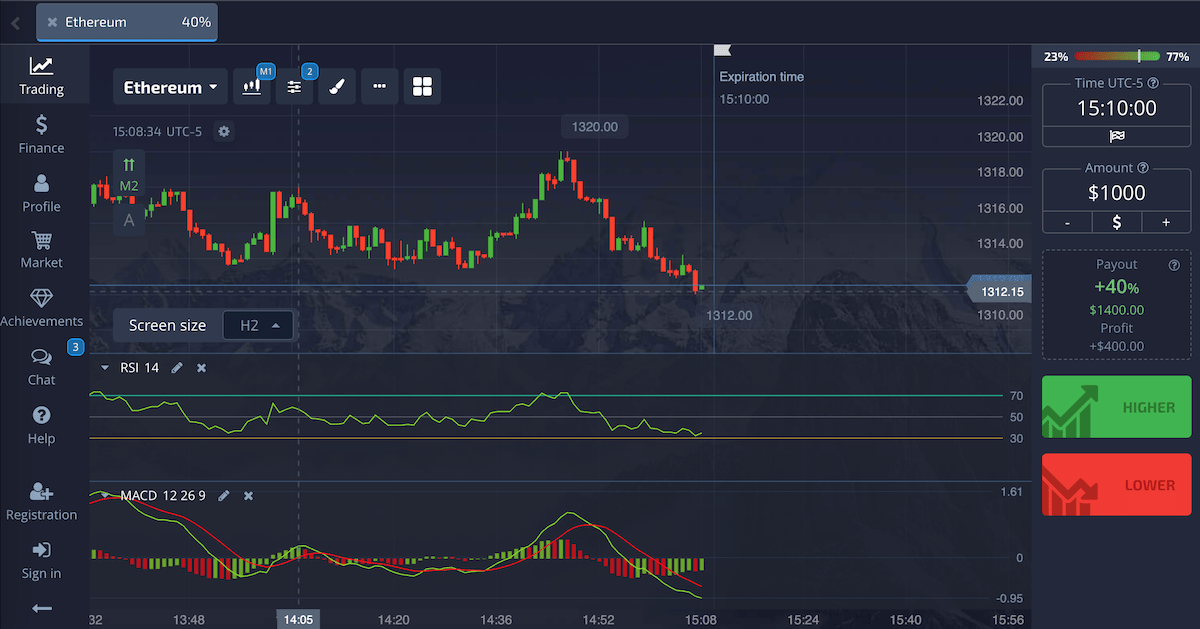This screenshot has width=1200, height=629.
Task: Click the $ currency mode button
Action: 1117,222
